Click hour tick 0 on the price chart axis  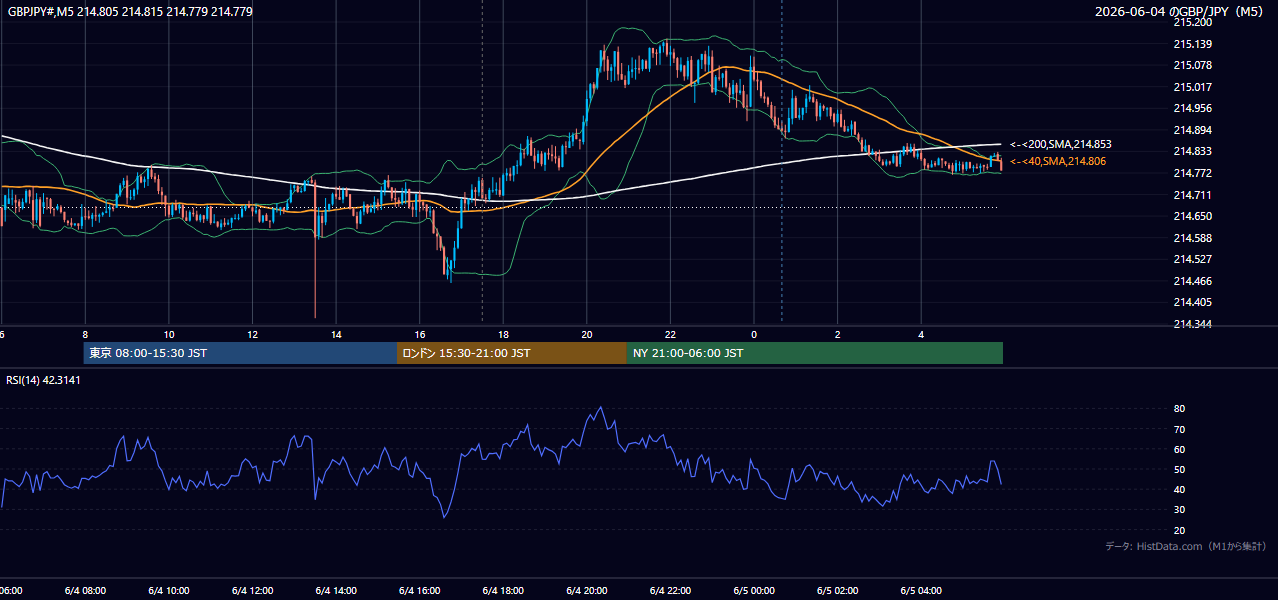754,334
